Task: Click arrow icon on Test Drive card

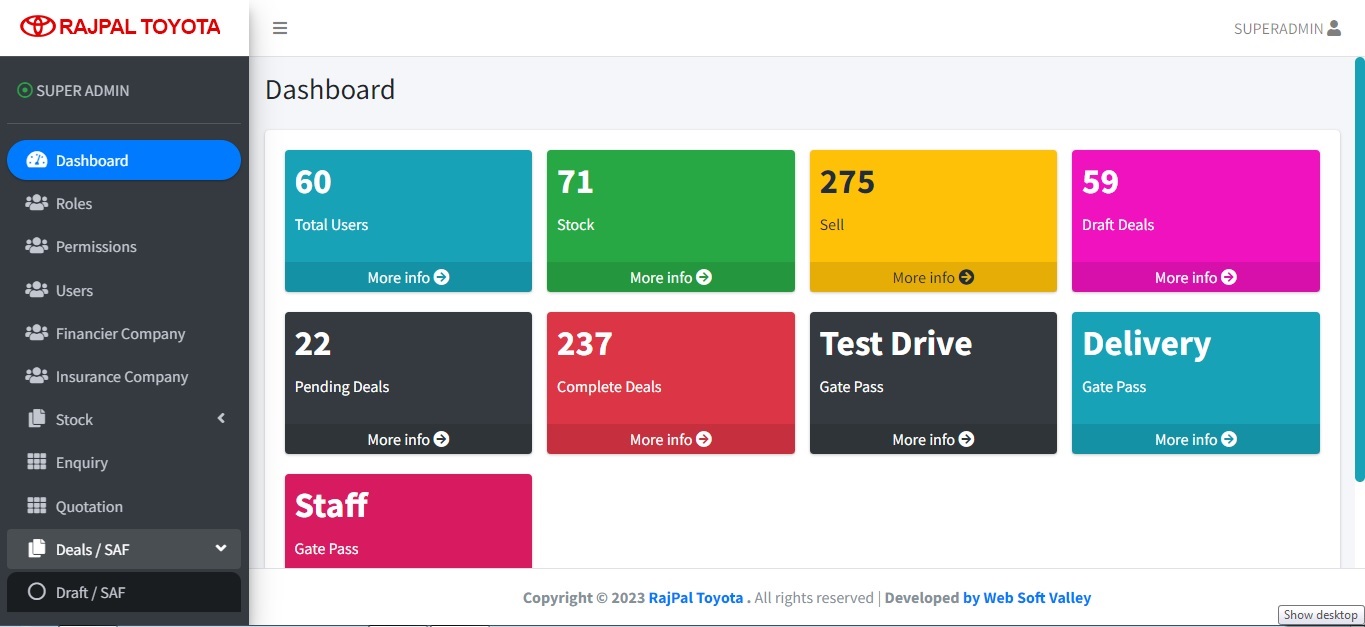Action: pyautogui.click(x=966, y=439)
